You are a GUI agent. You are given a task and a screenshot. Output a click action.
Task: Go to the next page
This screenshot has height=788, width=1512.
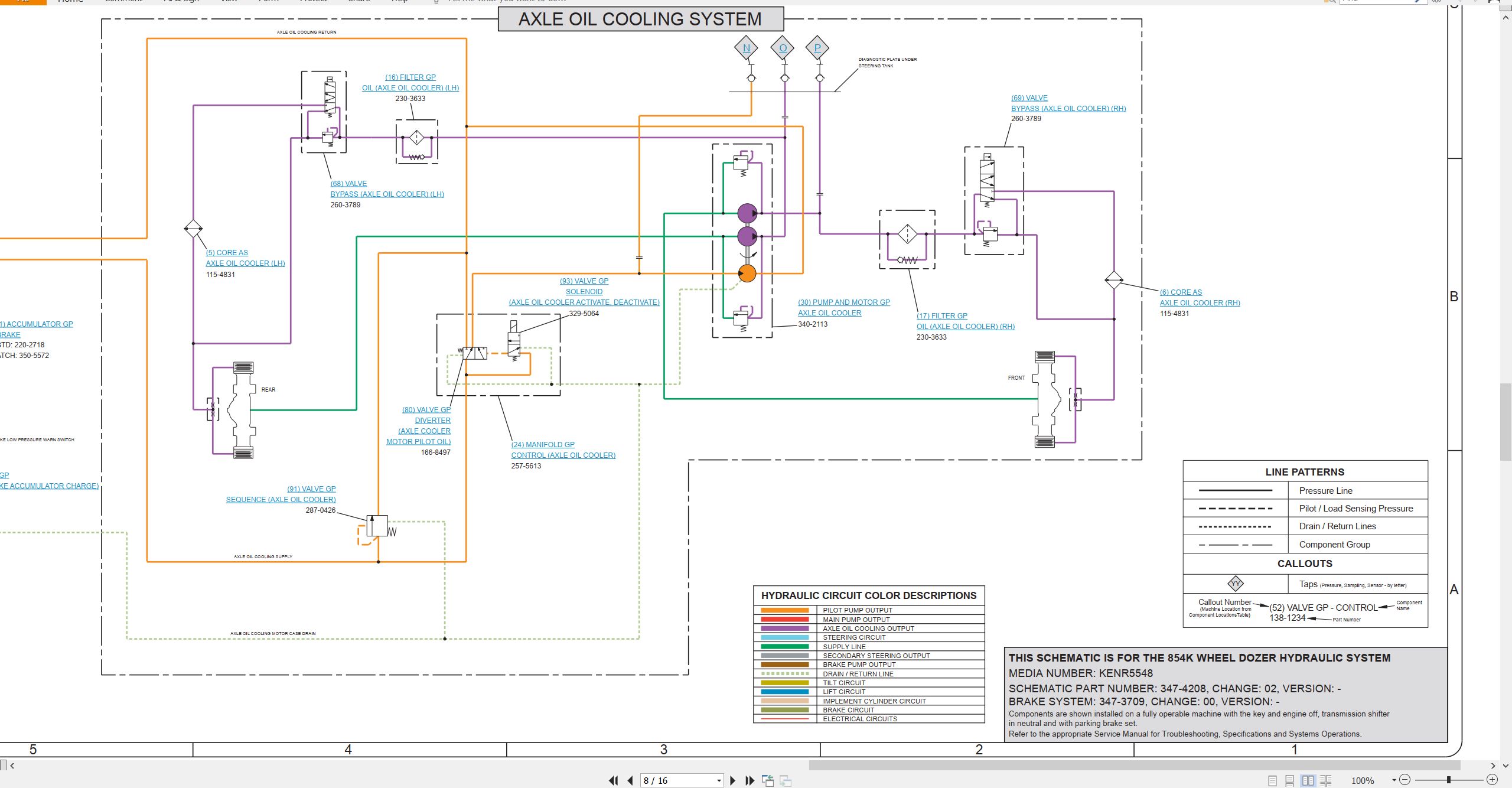pos(733,780)
